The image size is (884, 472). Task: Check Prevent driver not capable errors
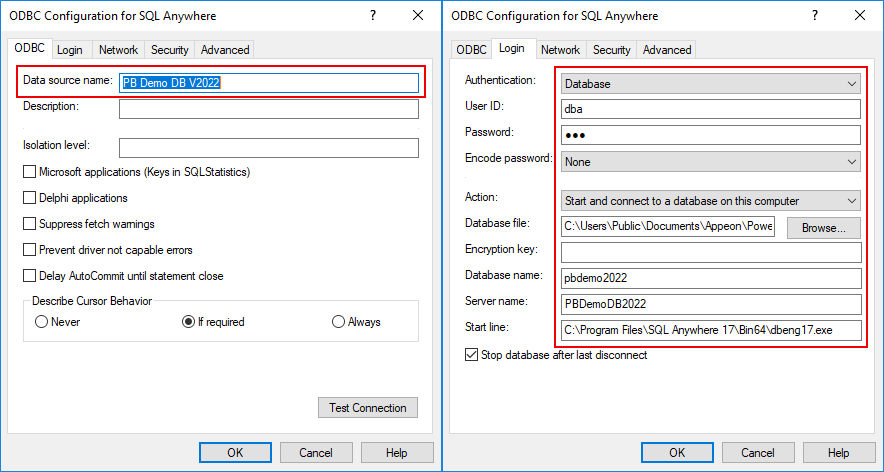[30, 250]
